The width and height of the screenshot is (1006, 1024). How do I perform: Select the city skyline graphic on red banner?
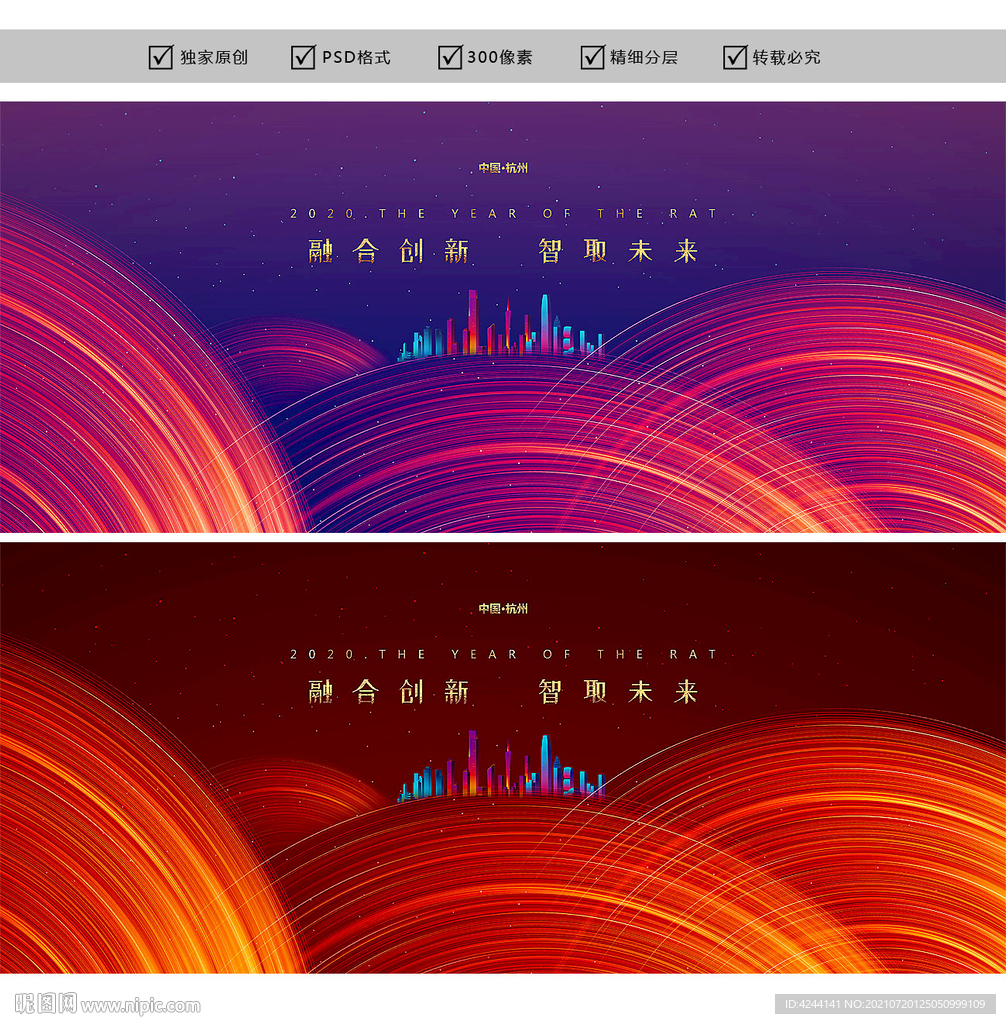(x=501, y=766)
